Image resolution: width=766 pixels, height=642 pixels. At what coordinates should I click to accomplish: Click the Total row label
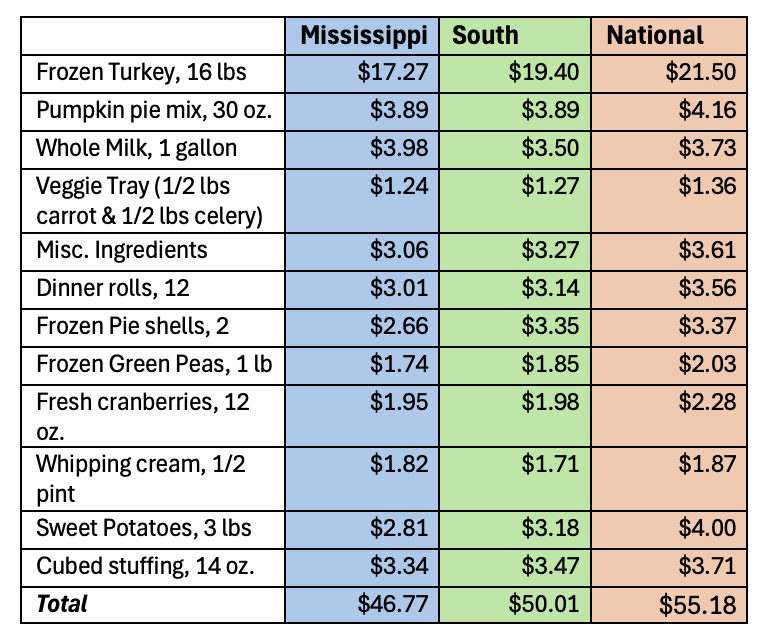coord(62,604)
